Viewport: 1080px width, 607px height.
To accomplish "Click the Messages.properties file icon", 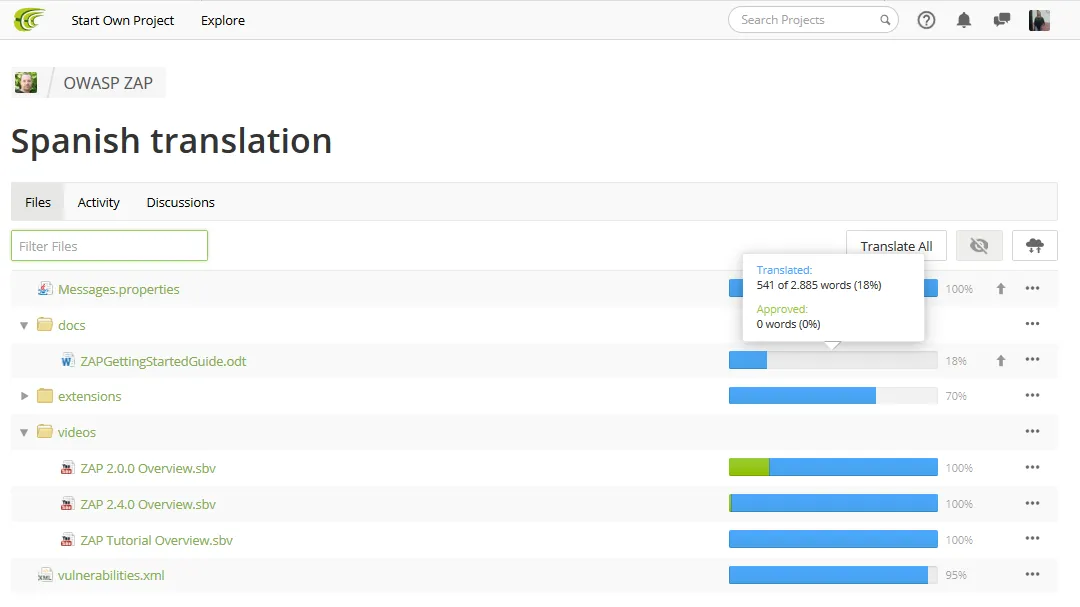I will [x=45, y=289].
